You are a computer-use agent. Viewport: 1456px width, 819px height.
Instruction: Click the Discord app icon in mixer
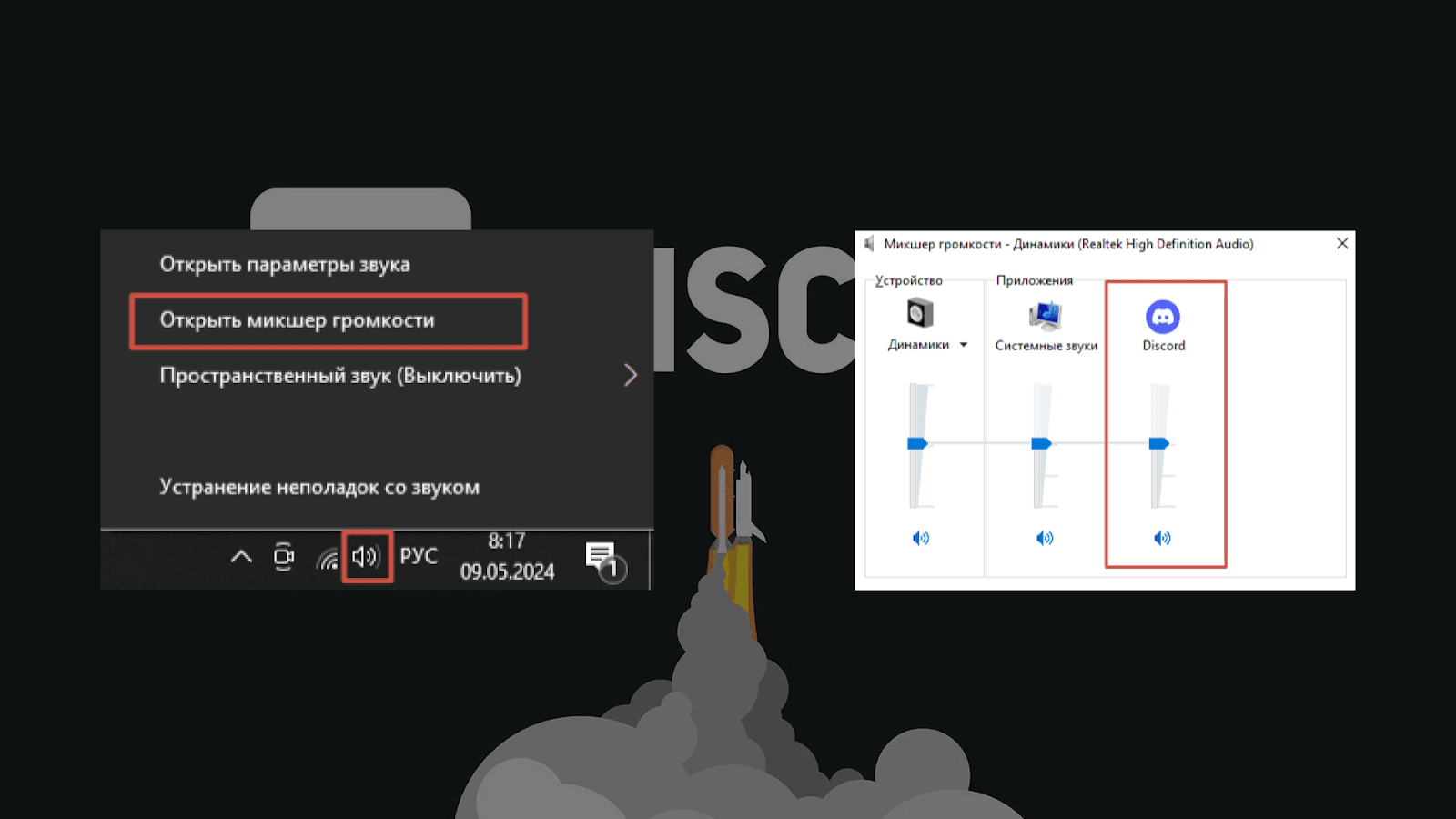click(x=1163, y=317)
